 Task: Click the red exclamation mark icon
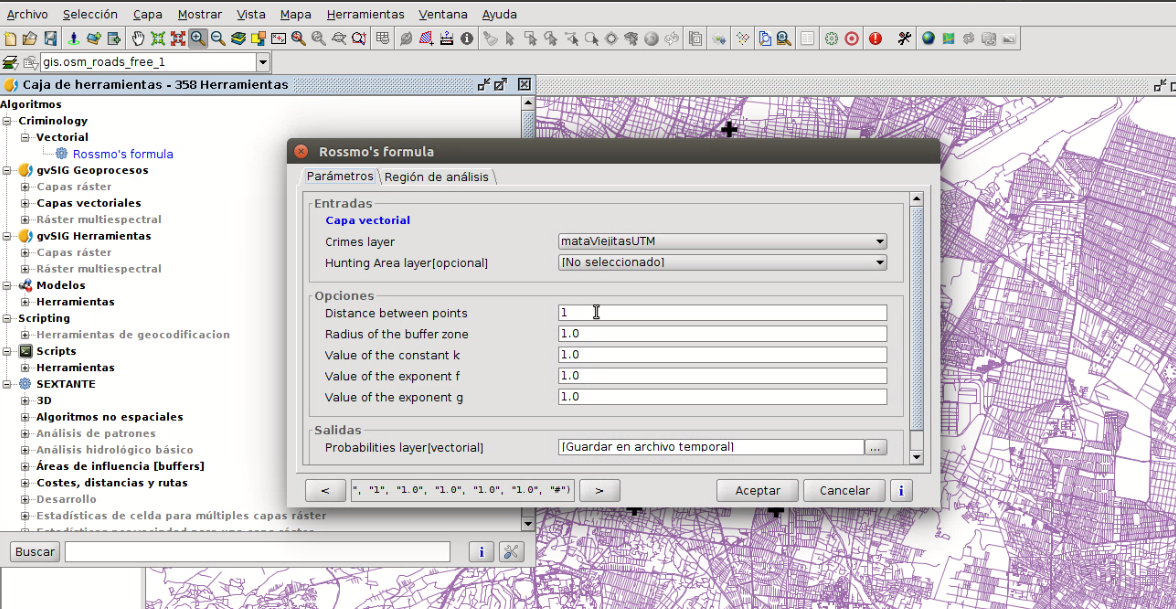[x=875, y=39]
